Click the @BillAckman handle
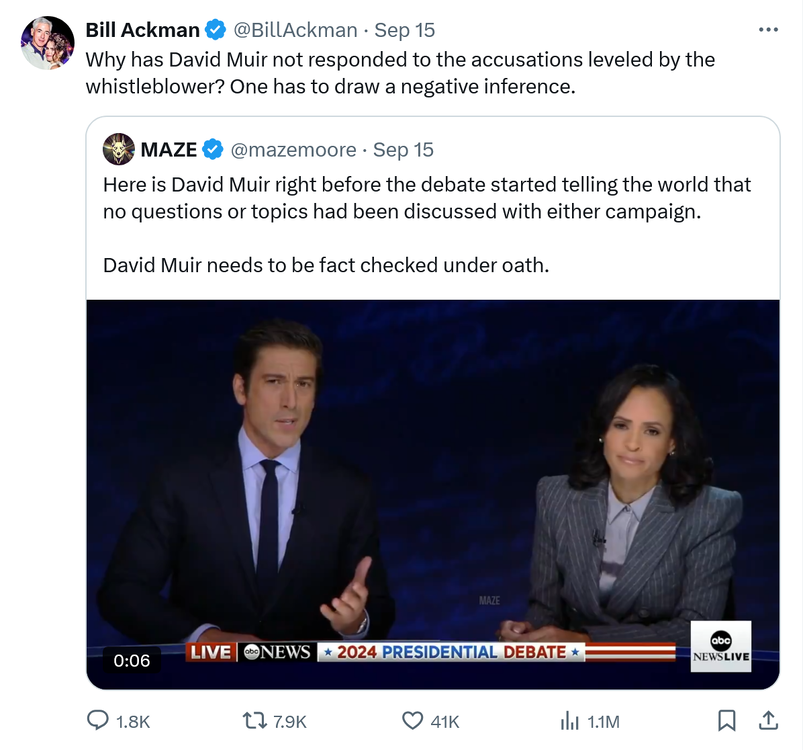803x750 pixels. pyautogui.click(x=295, y=30)
